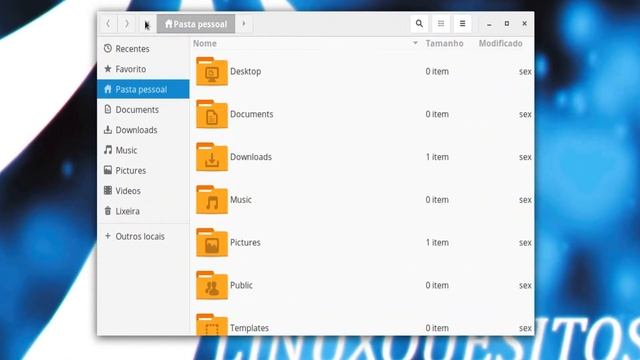The image size is (640, 360).
Task: Click the small arrow after Pasta pessoal path
Action: point(244,24)
